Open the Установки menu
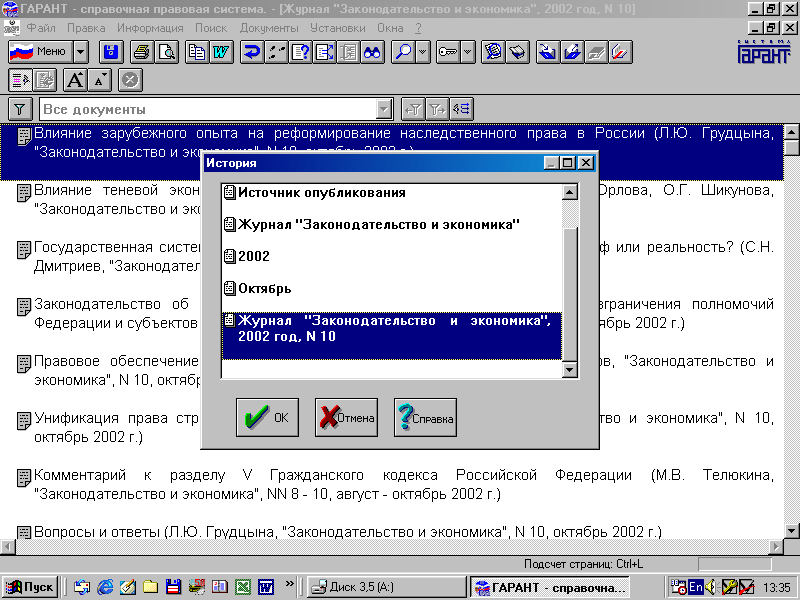800x600 pixels. point(338,28)
